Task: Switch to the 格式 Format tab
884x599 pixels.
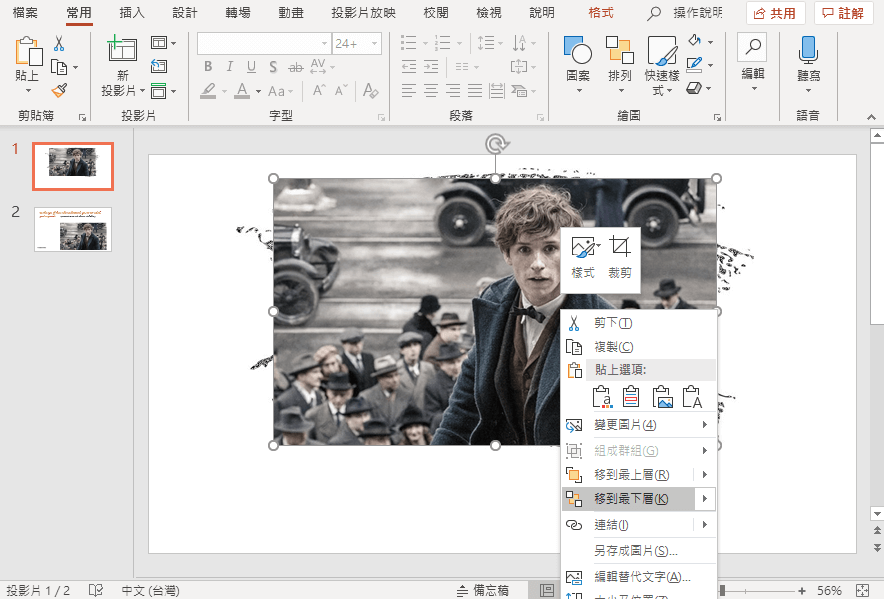Action: (x=600, y=12)
